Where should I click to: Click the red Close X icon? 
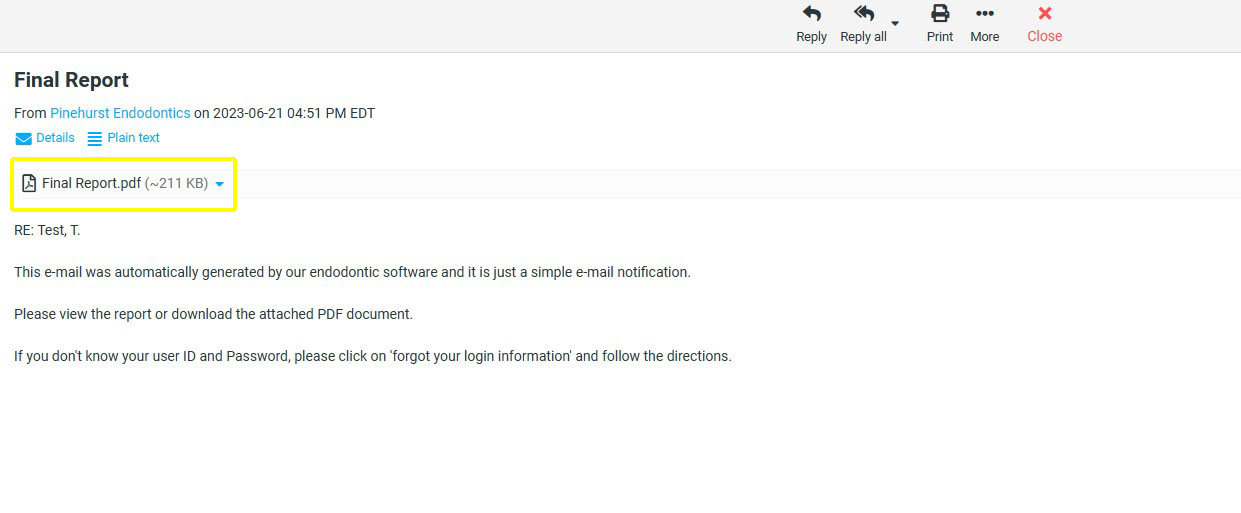[1045, 14]
